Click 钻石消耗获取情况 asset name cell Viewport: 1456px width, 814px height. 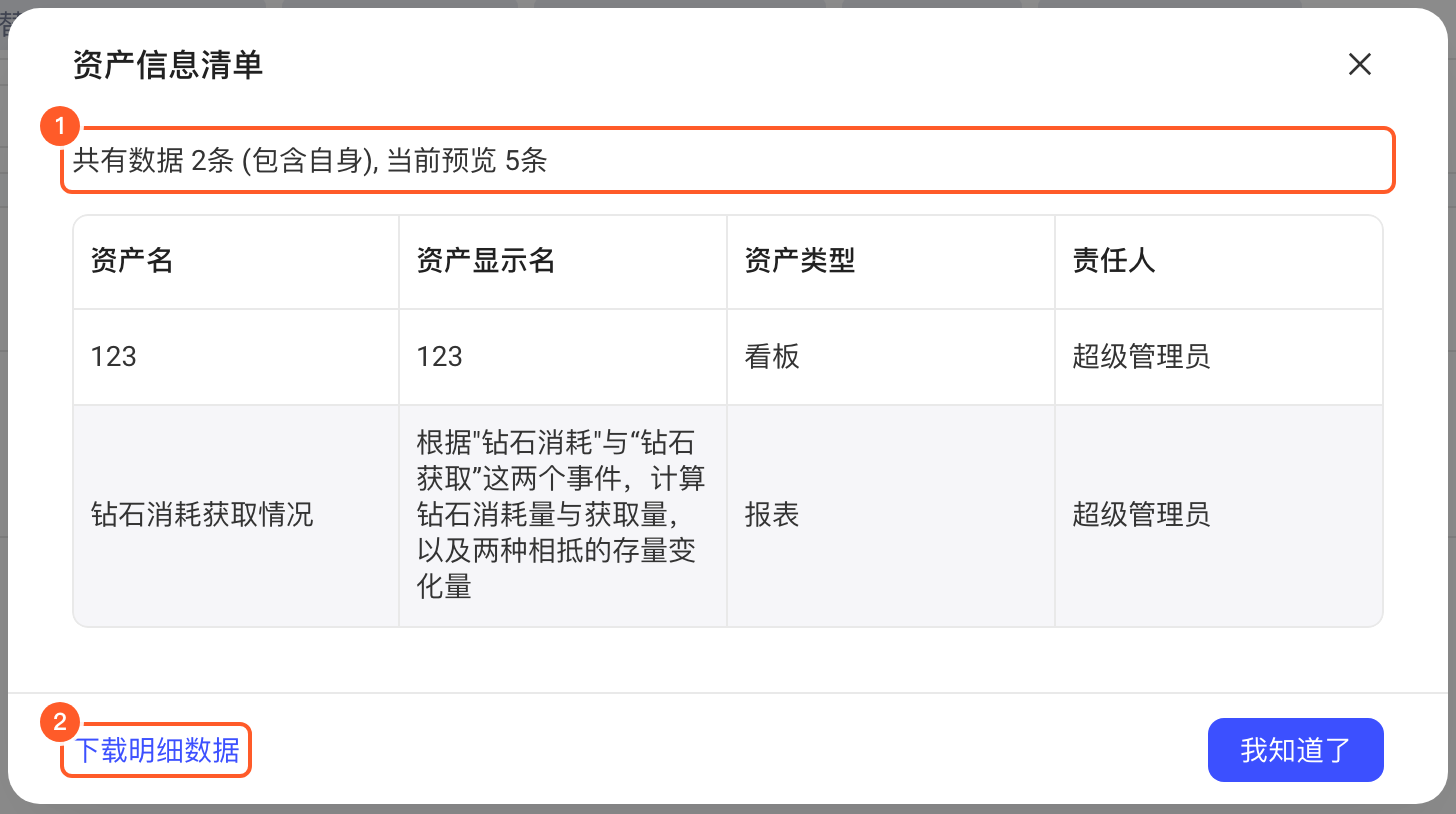[x=236, y=516]
